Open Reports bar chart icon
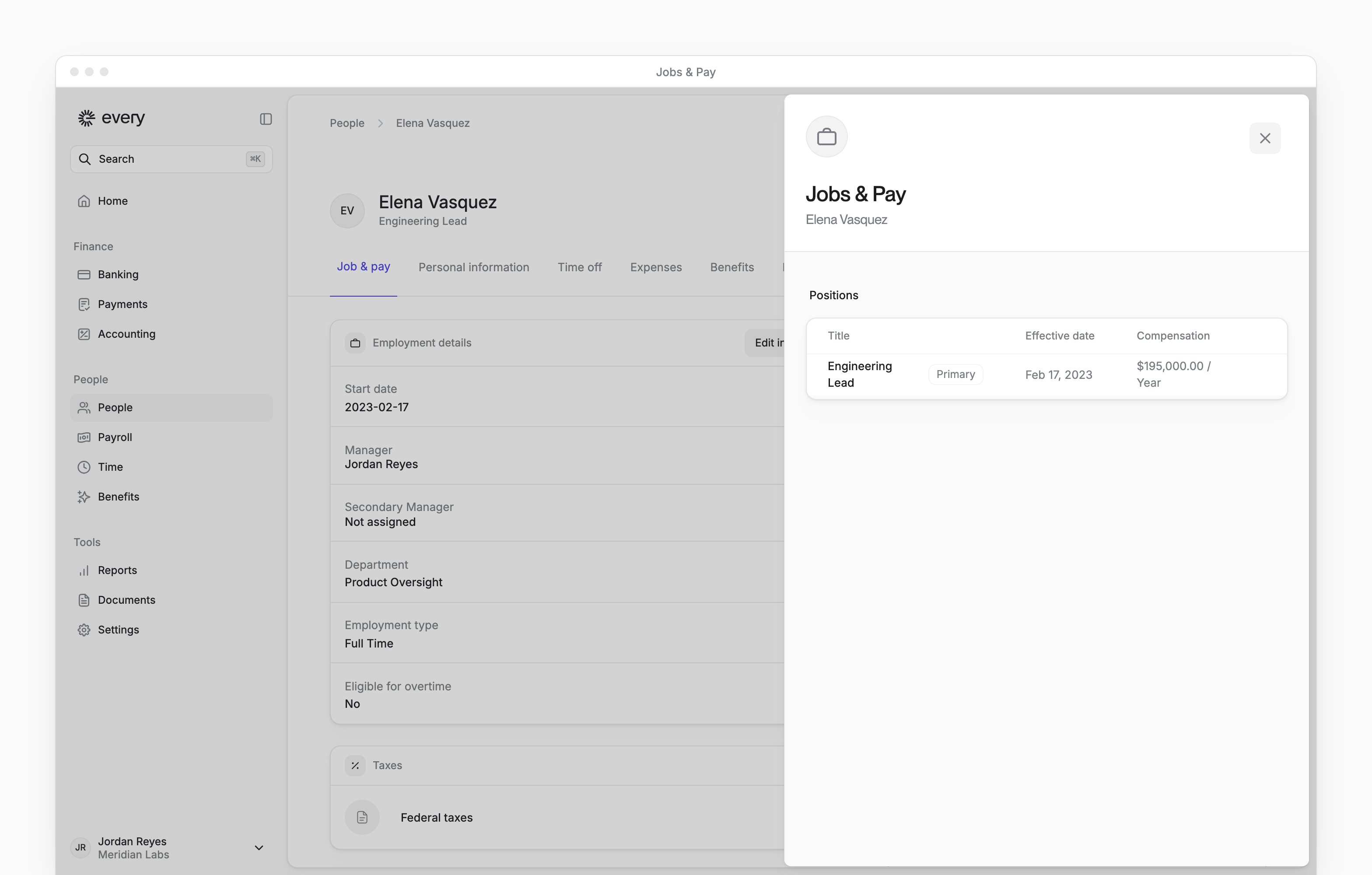The height and width of the screenshot is (875, 1372). (x=84, y=570)
